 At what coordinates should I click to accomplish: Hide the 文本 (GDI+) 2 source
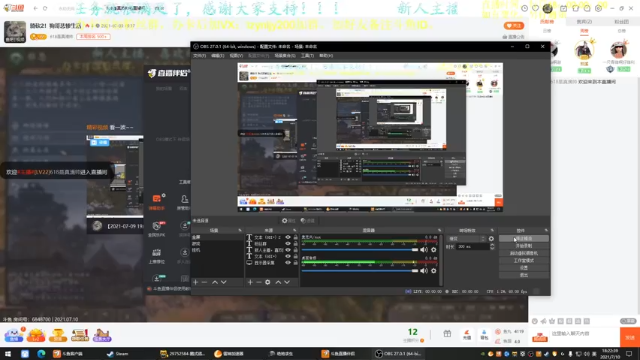point(288,237)
